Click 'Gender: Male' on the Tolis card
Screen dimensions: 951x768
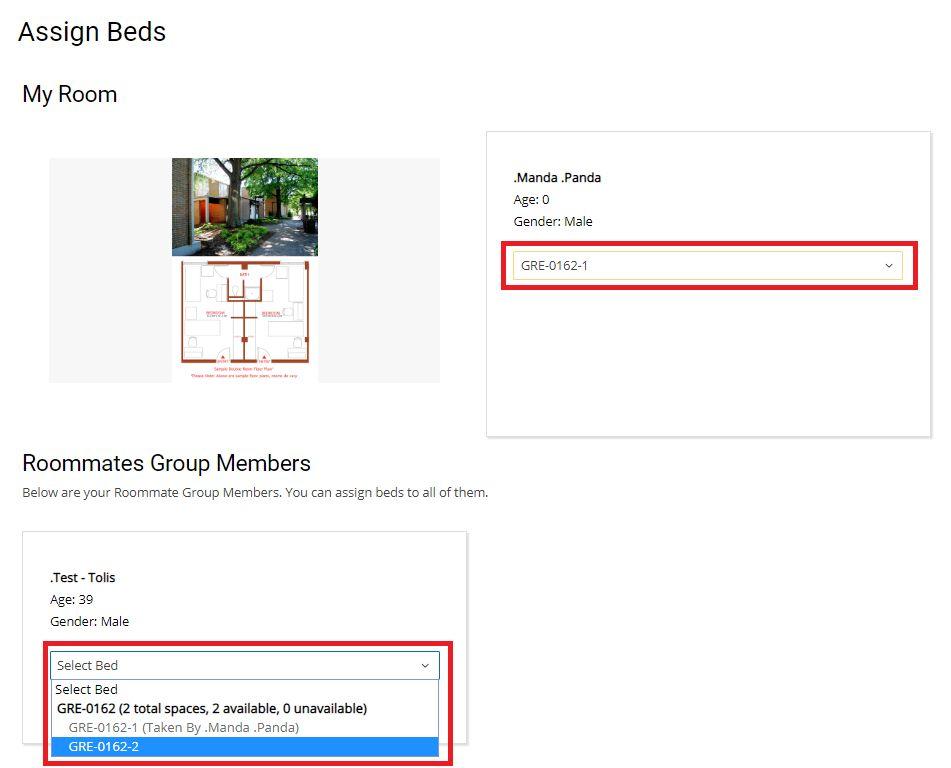(89, 621)
